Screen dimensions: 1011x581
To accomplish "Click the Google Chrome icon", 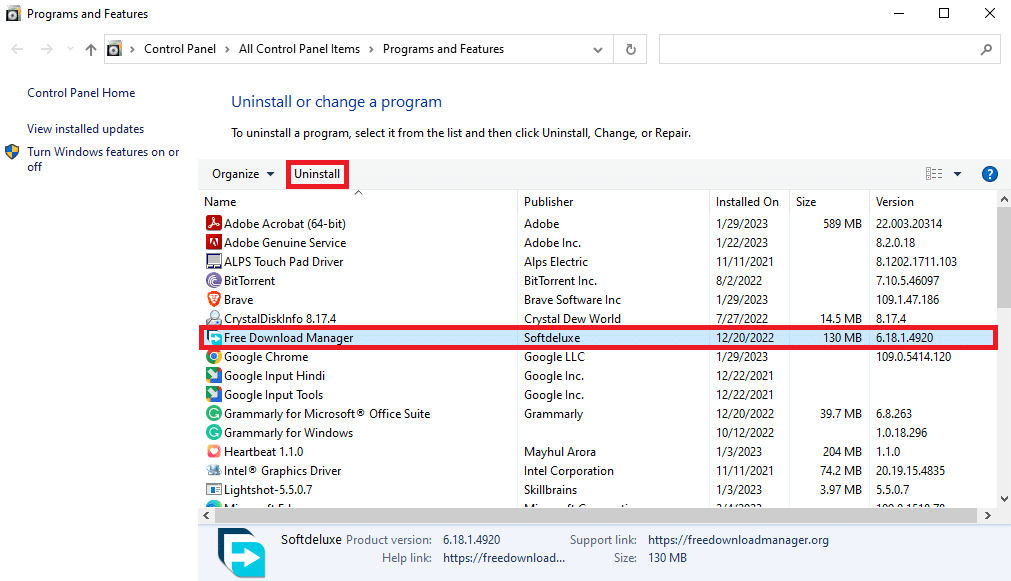I will point(213,356).
